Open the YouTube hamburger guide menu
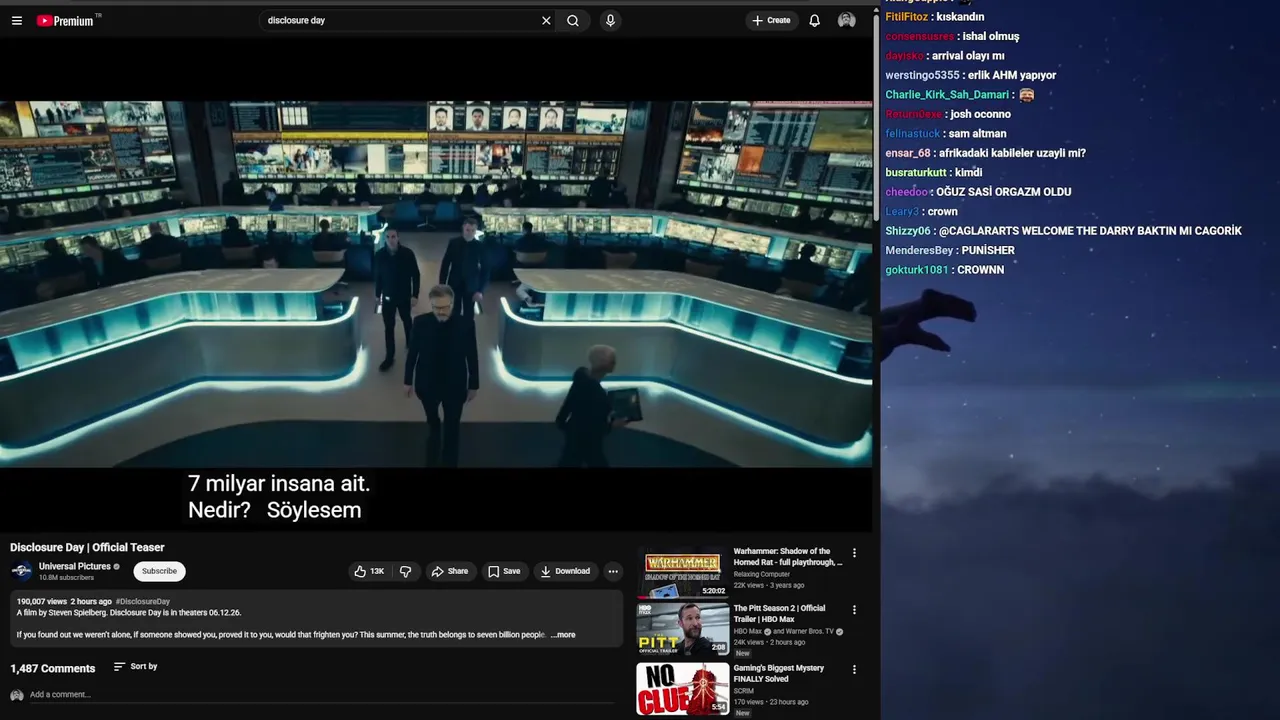Screen dimensions: 1280x720 (17, 20)
